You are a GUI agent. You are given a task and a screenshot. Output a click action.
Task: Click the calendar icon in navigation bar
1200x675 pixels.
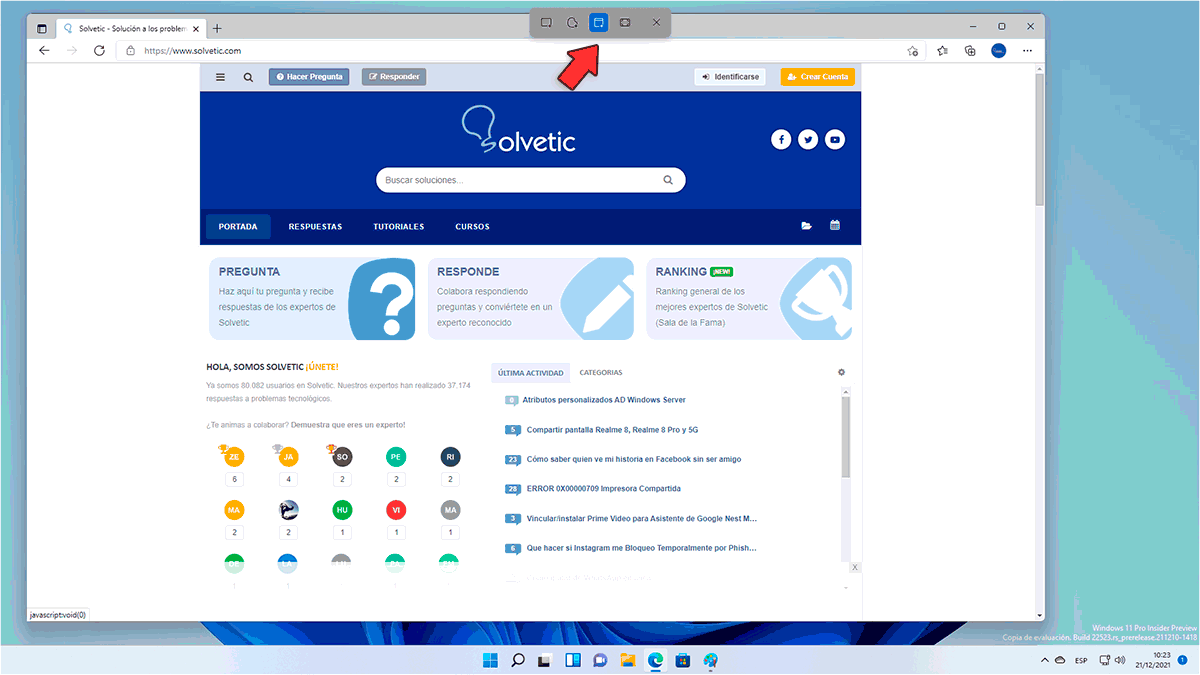click(x=835, y=226)
